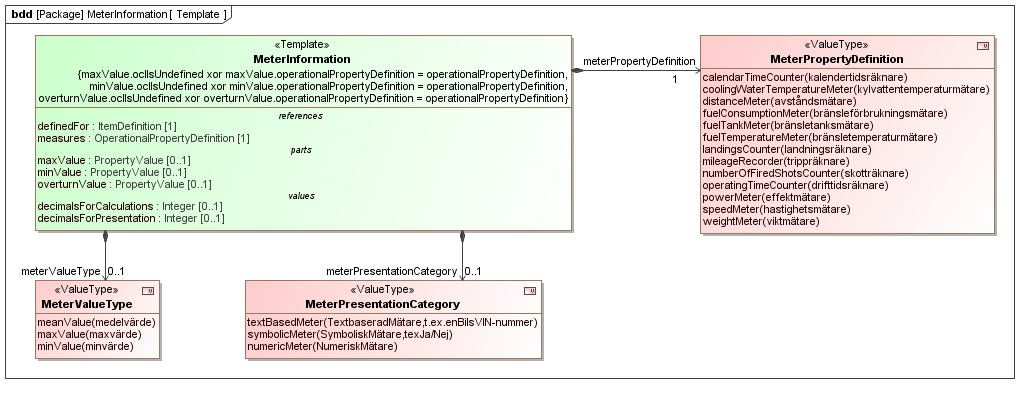Image resolution: width=1029 pixels, height=393 pixels.
Task: Select the maxValue(maxvärde) literal
Action: [89, 334]
